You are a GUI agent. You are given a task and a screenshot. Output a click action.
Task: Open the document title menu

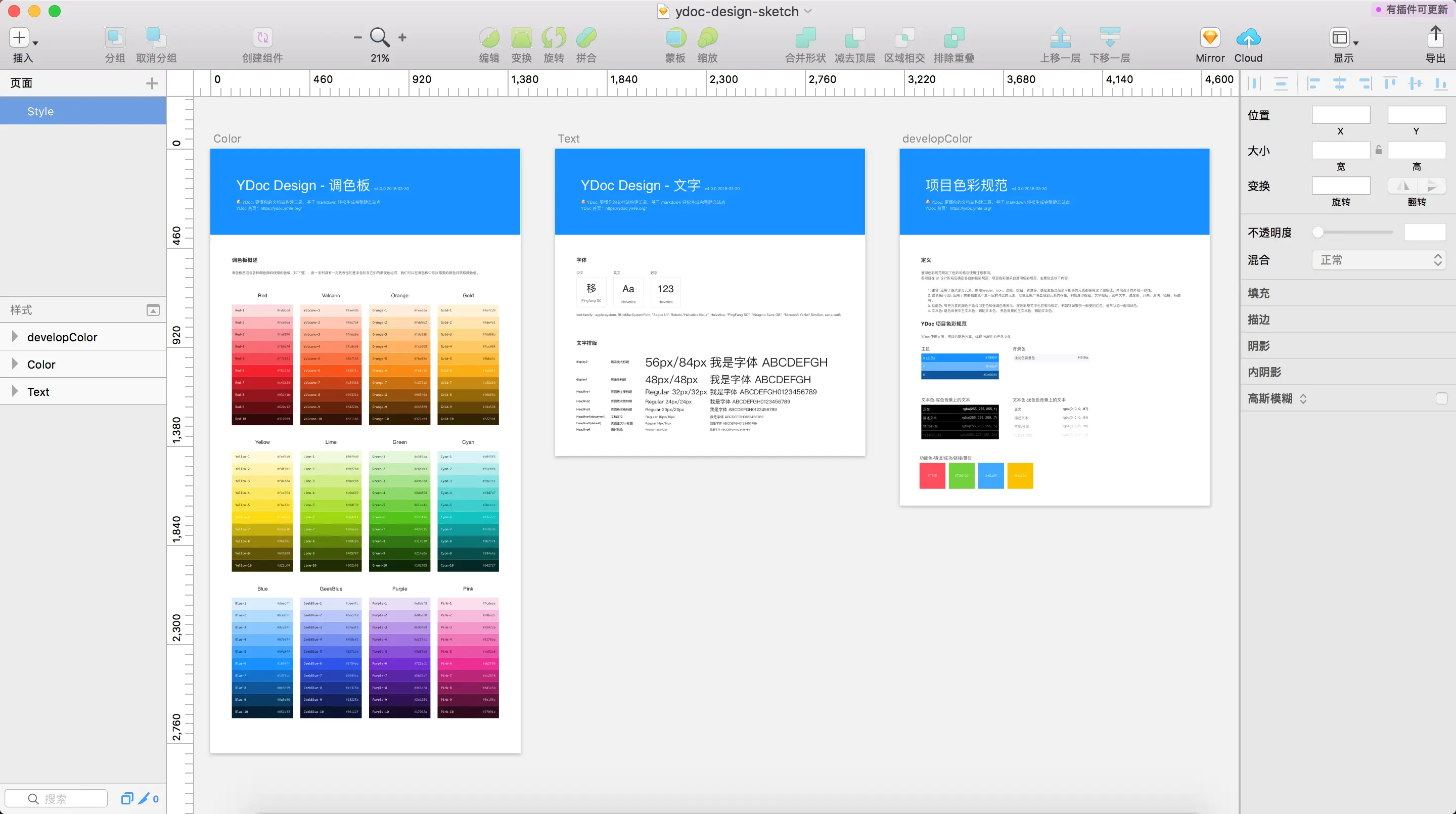(x=737, y=11)
